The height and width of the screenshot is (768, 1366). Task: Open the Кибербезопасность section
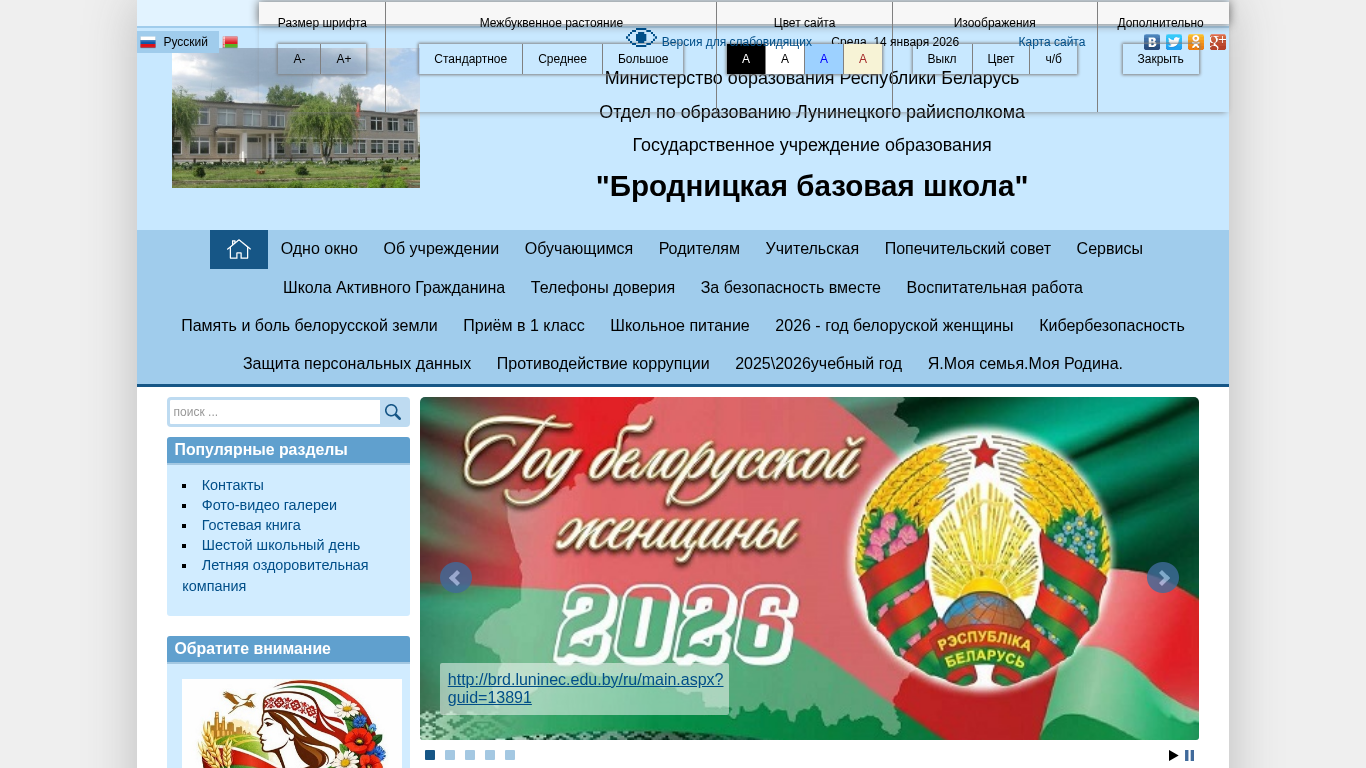(1112, 326)
